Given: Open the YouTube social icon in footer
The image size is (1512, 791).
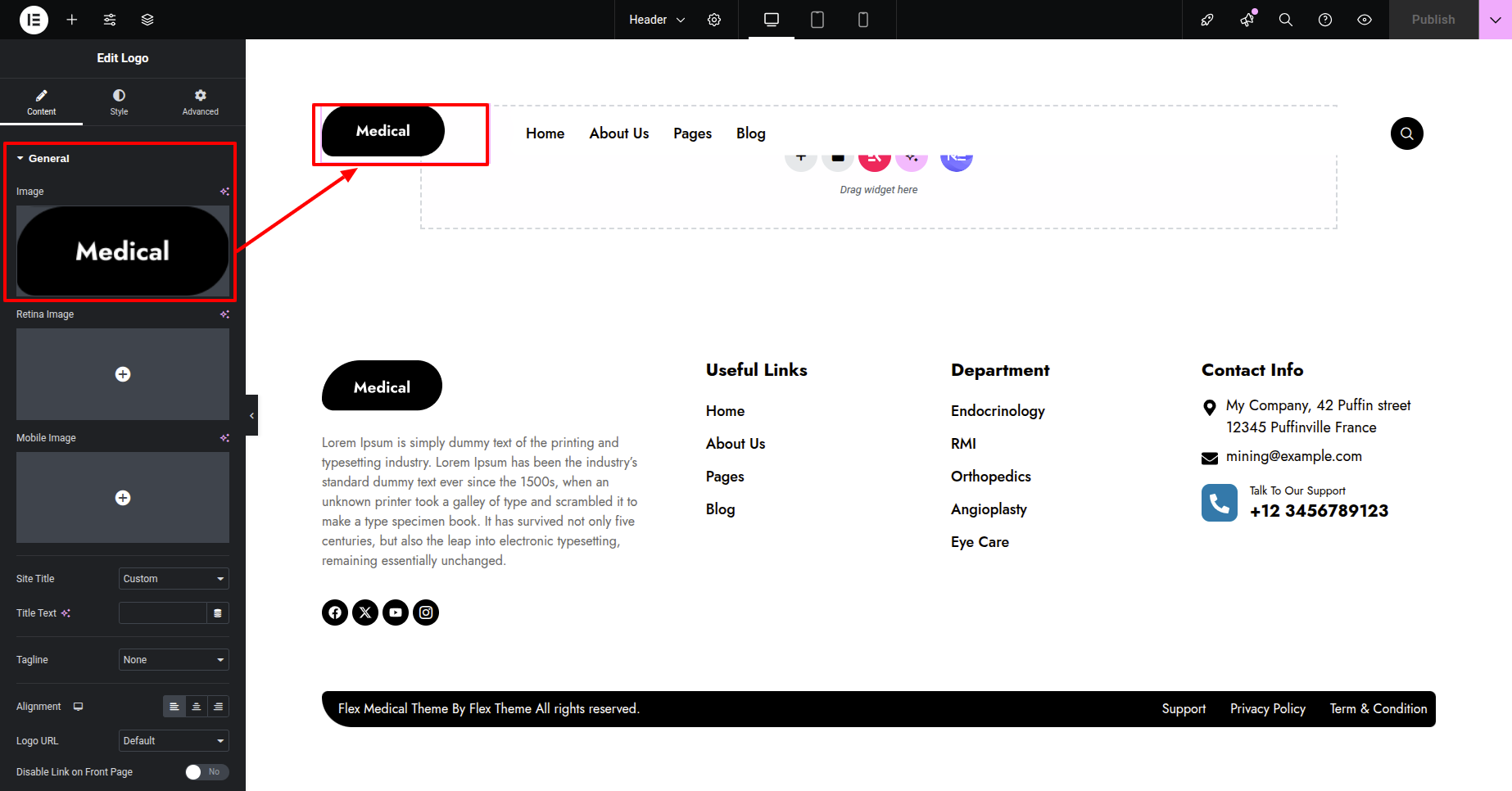Looking at the screenshot, I should pyautogui.click(x=396, y=612).
